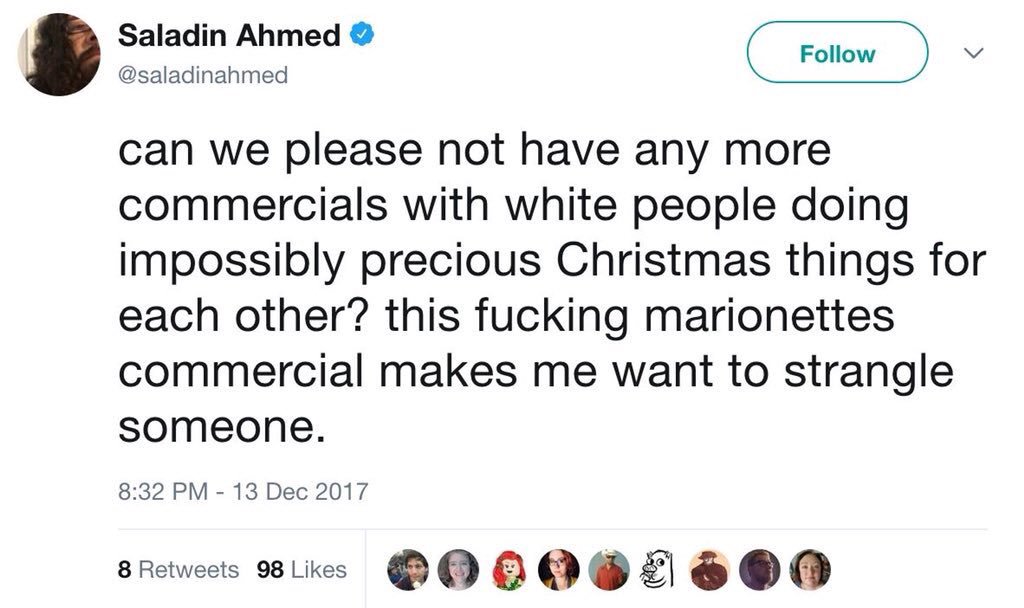1024x608 pixels.
Task: View the 98 Likes list
Action: click(x=301, y=570)
